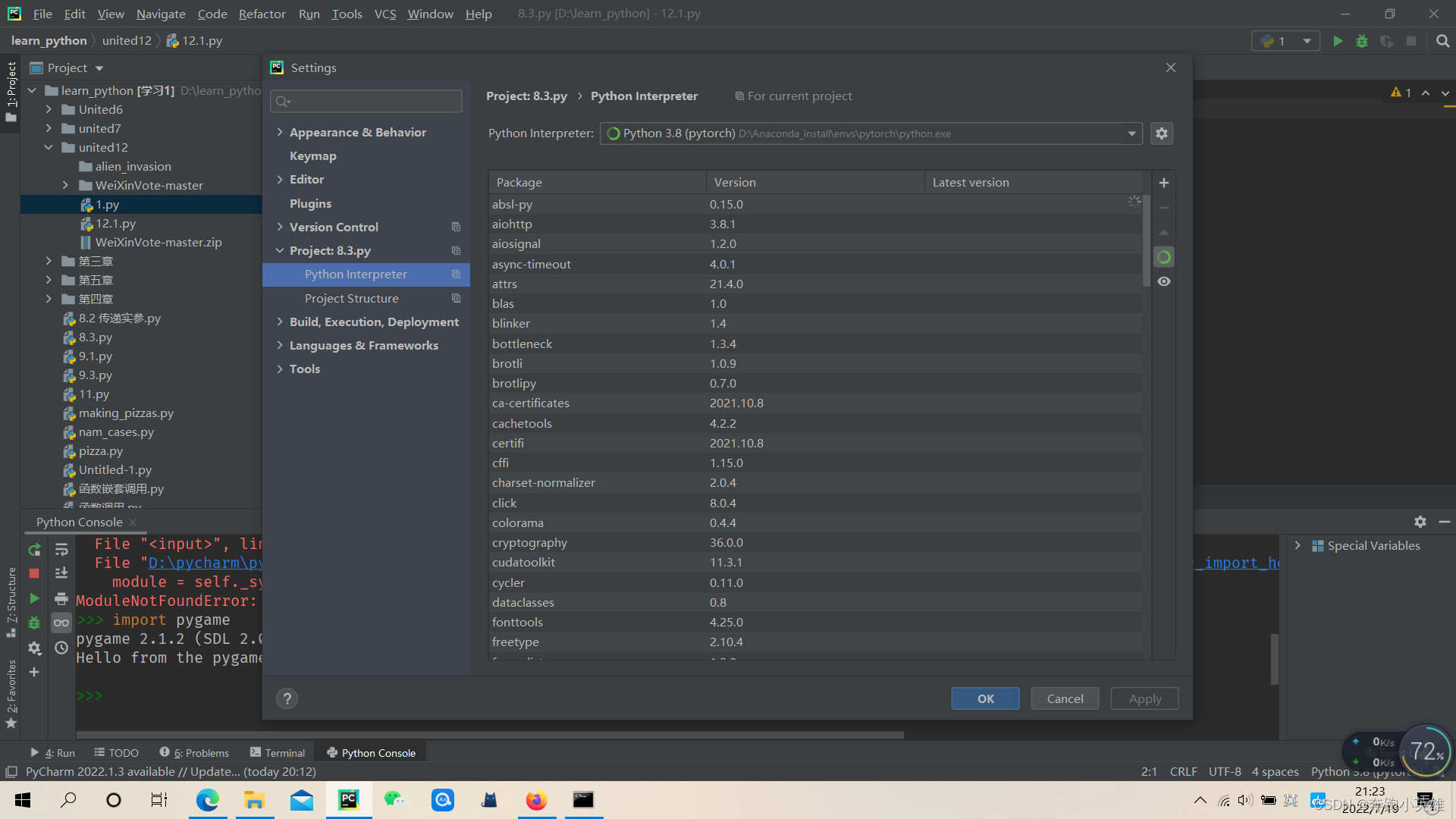Toggle the show early releases eye icon
This screenshot has height=819, width=1456.
click(1163, 281)
